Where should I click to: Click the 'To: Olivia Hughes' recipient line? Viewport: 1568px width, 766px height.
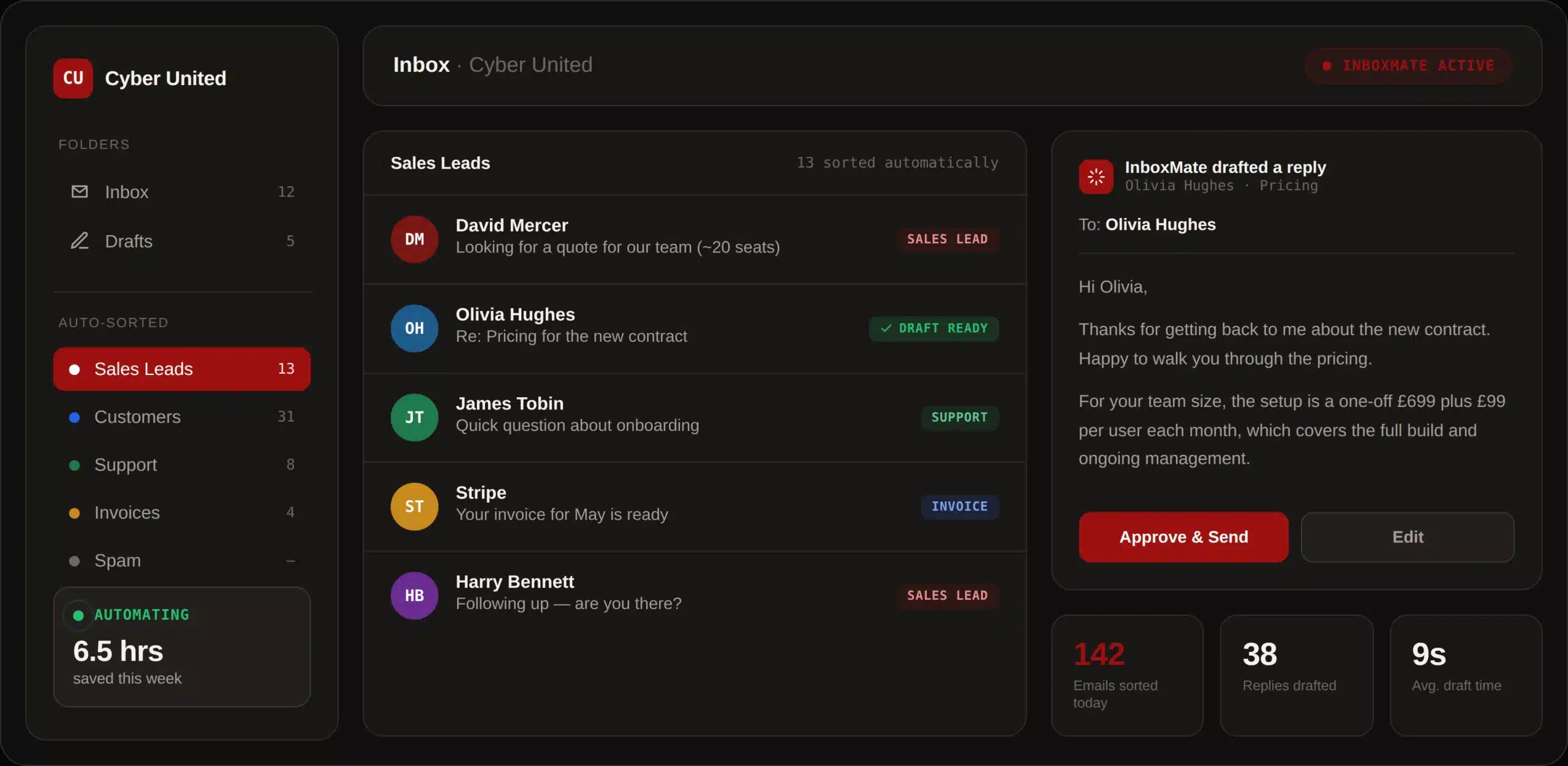(1147, 225)
